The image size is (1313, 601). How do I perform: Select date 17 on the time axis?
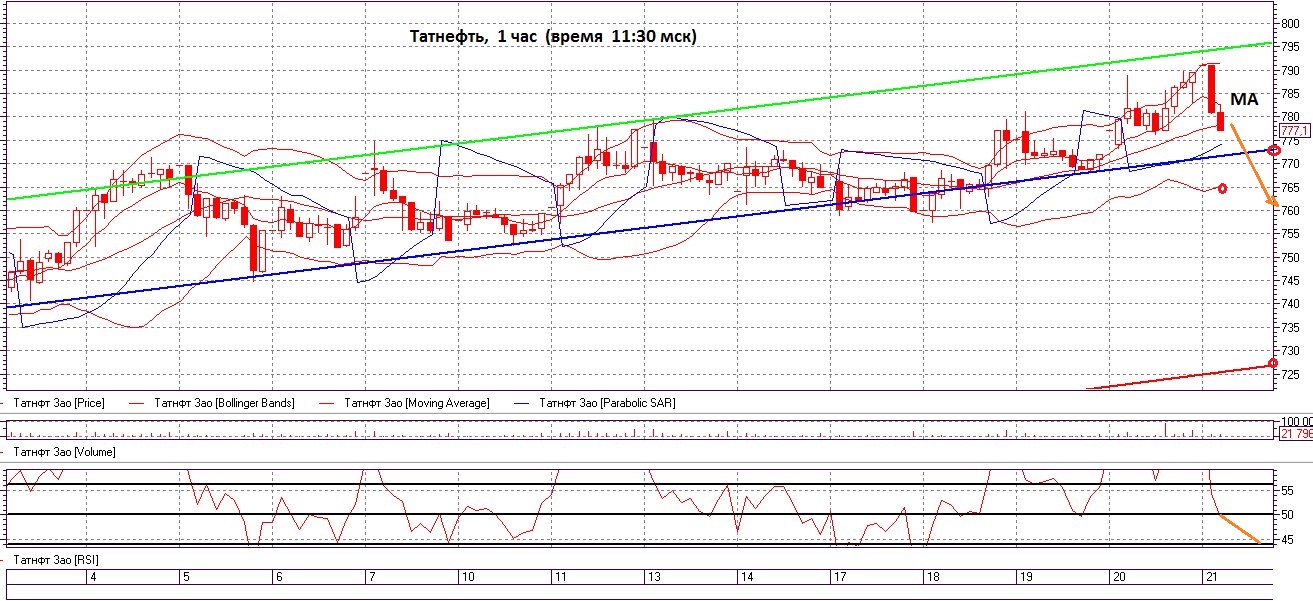(x=839, y=577)
